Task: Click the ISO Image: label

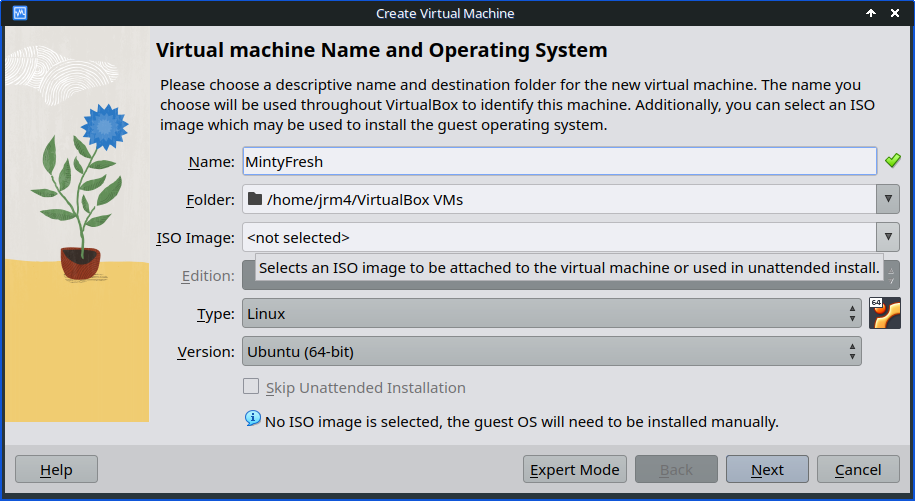Action: [x=195, y=238]
